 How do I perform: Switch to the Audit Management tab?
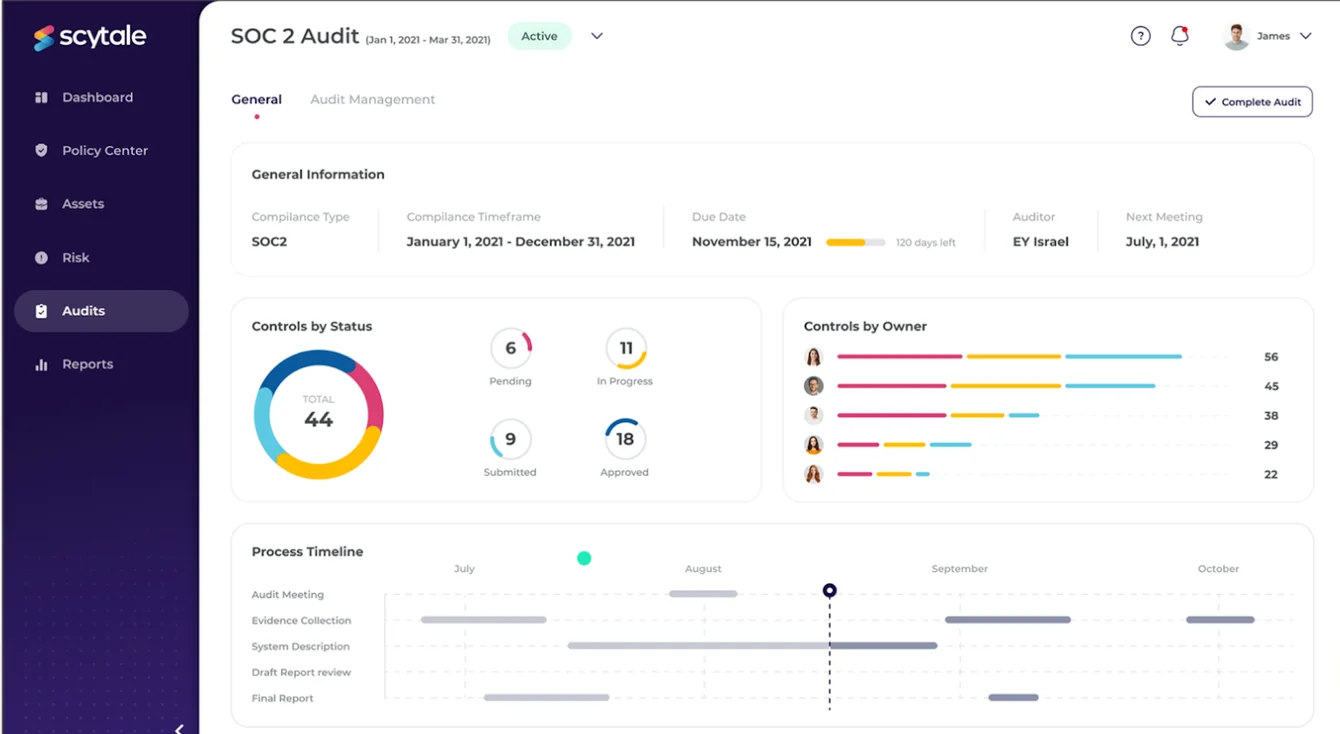coord(372,100)
